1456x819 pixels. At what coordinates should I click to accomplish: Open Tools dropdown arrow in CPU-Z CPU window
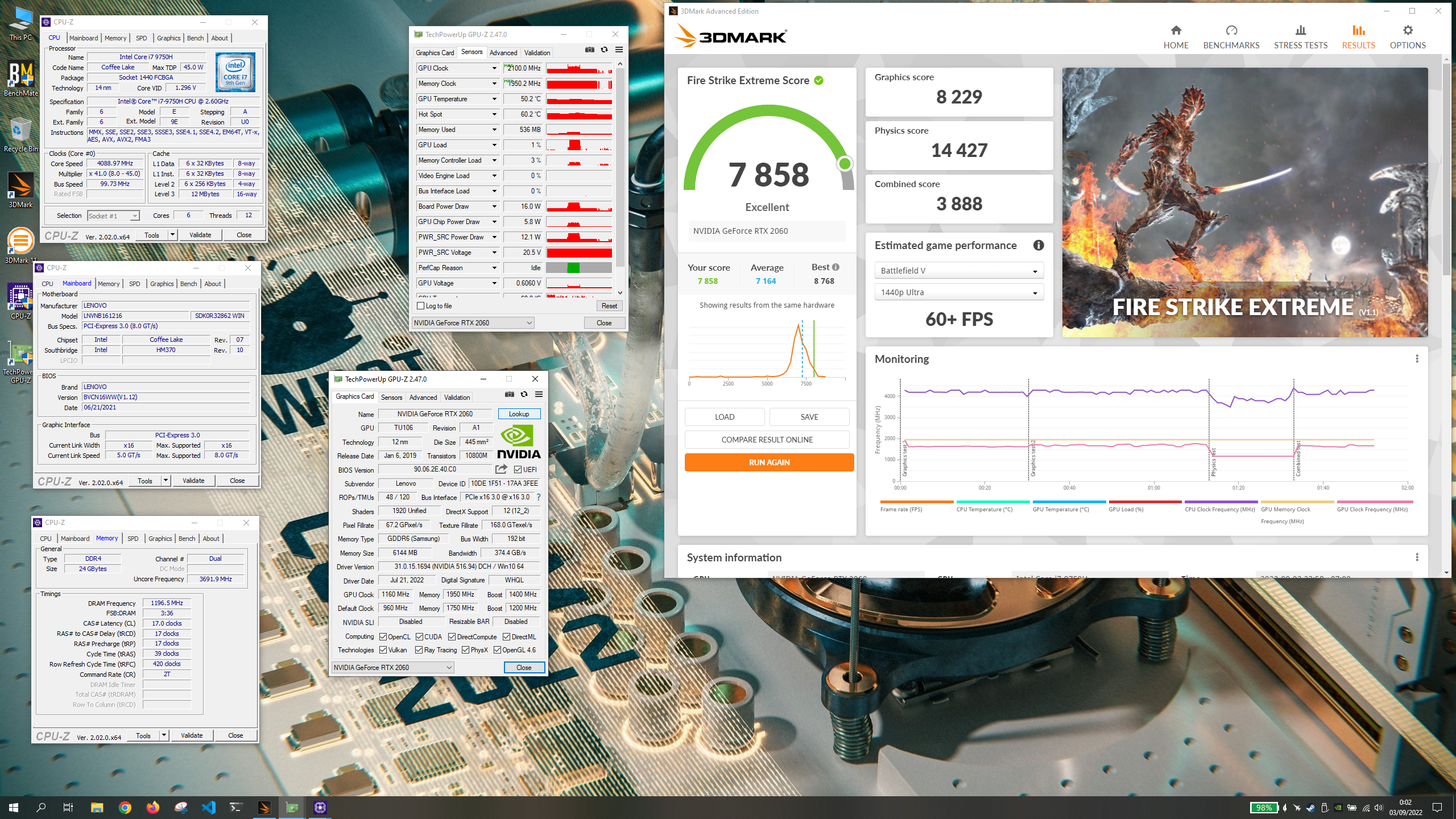point(172,235)
